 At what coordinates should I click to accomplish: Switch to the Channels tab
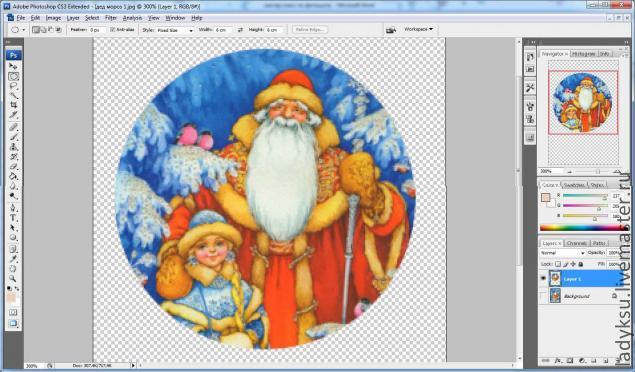coord(577,243)
